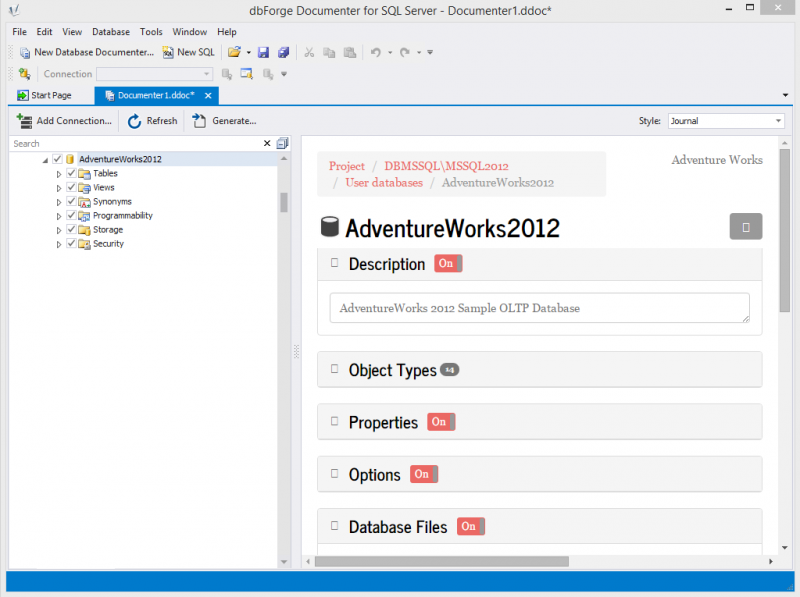The width and height of the screenshot is (800, 597).
Task: Click the New SQL document icon
Action: pos(168,53)
